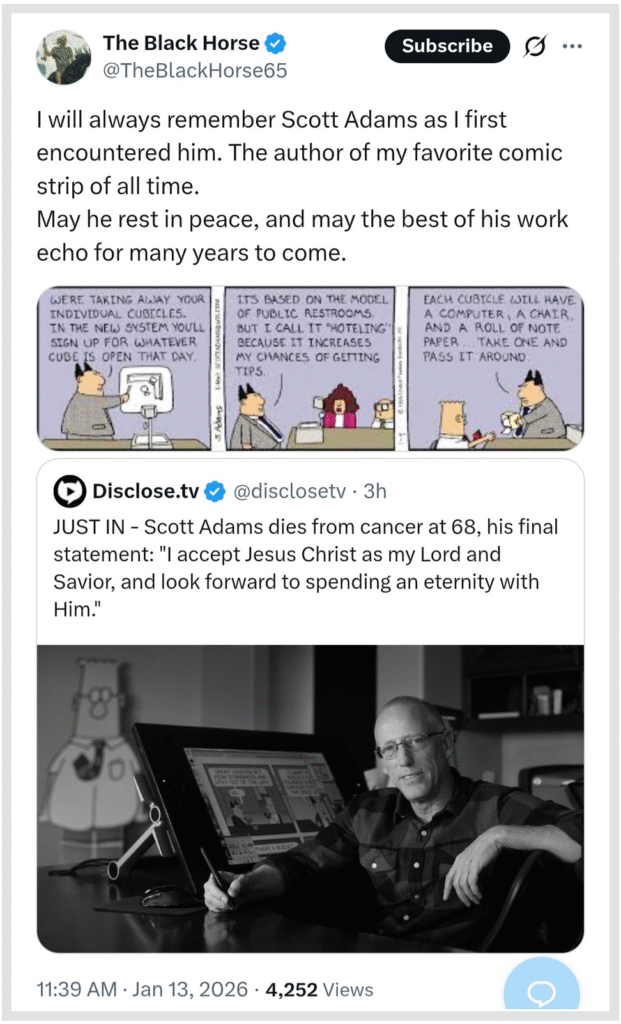
Task: Open the quoted 'JUST IN' post text
Action: (x=302, y=567)
